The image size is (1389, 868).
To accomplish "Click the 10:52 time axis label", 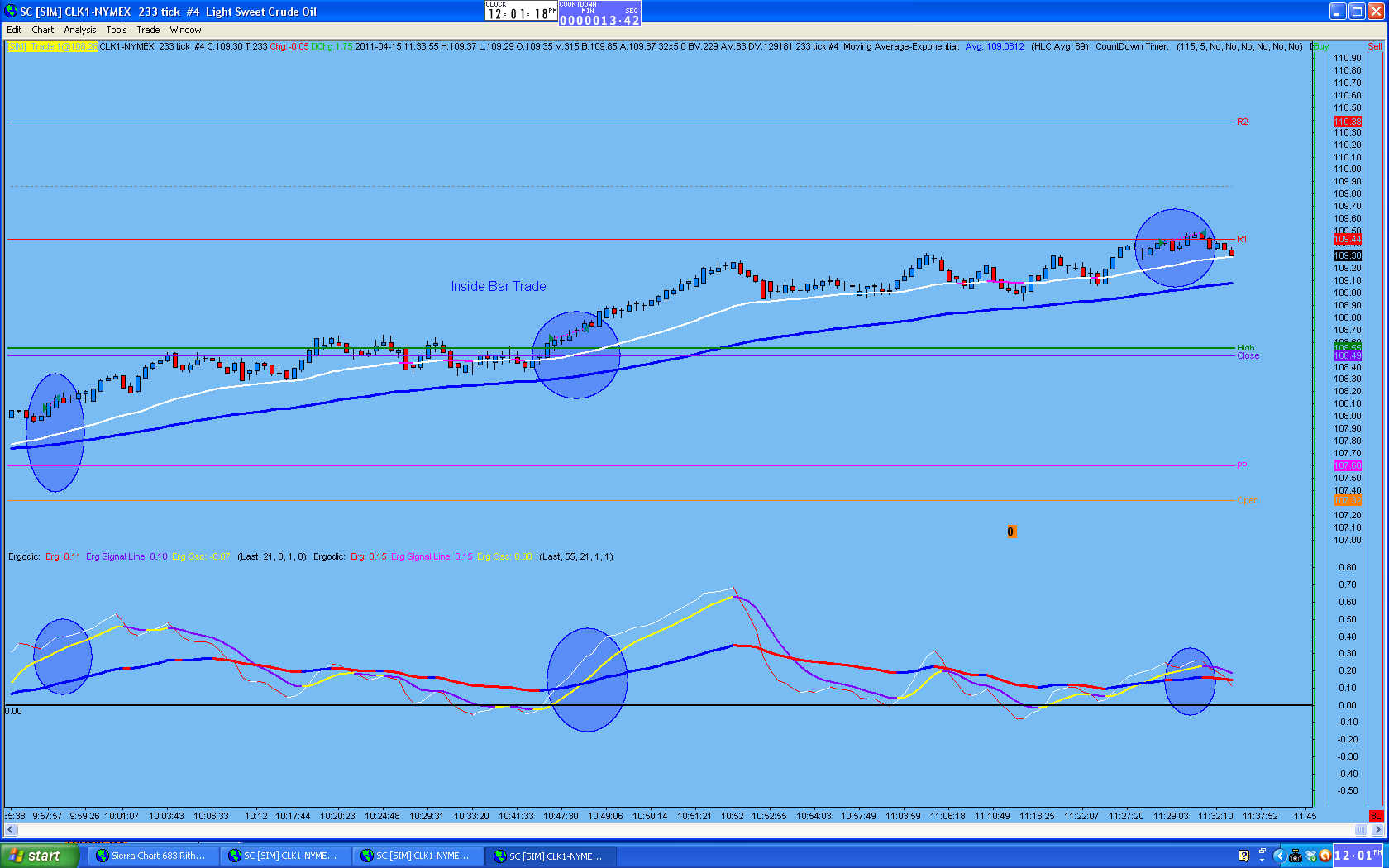I will [733, 816].
